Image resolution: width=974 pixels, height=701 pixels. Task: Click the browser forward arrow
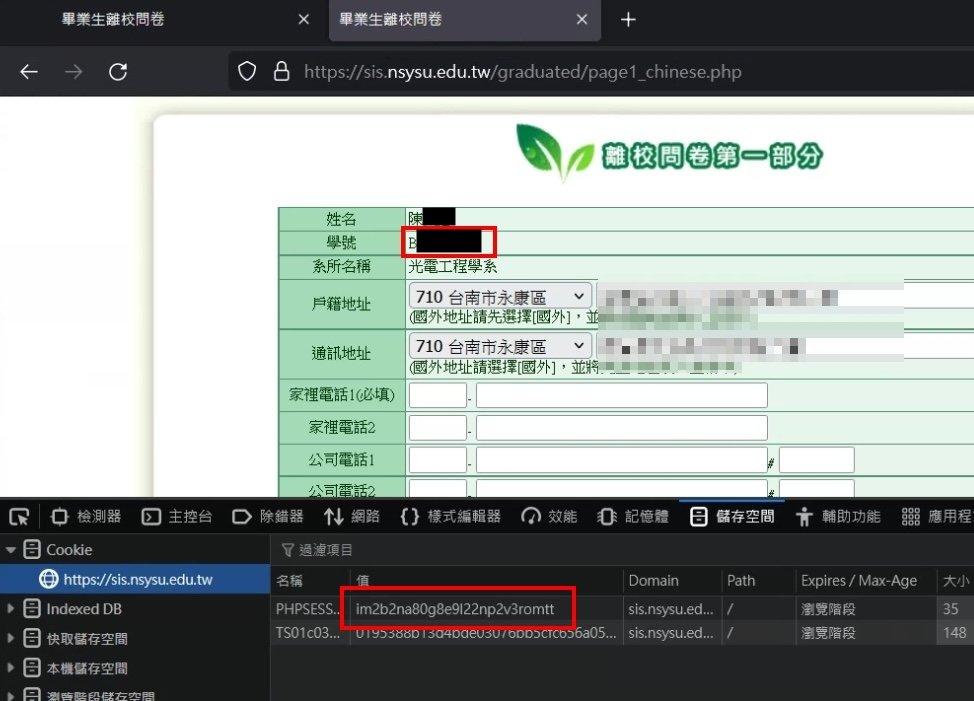tap(73, 72)
